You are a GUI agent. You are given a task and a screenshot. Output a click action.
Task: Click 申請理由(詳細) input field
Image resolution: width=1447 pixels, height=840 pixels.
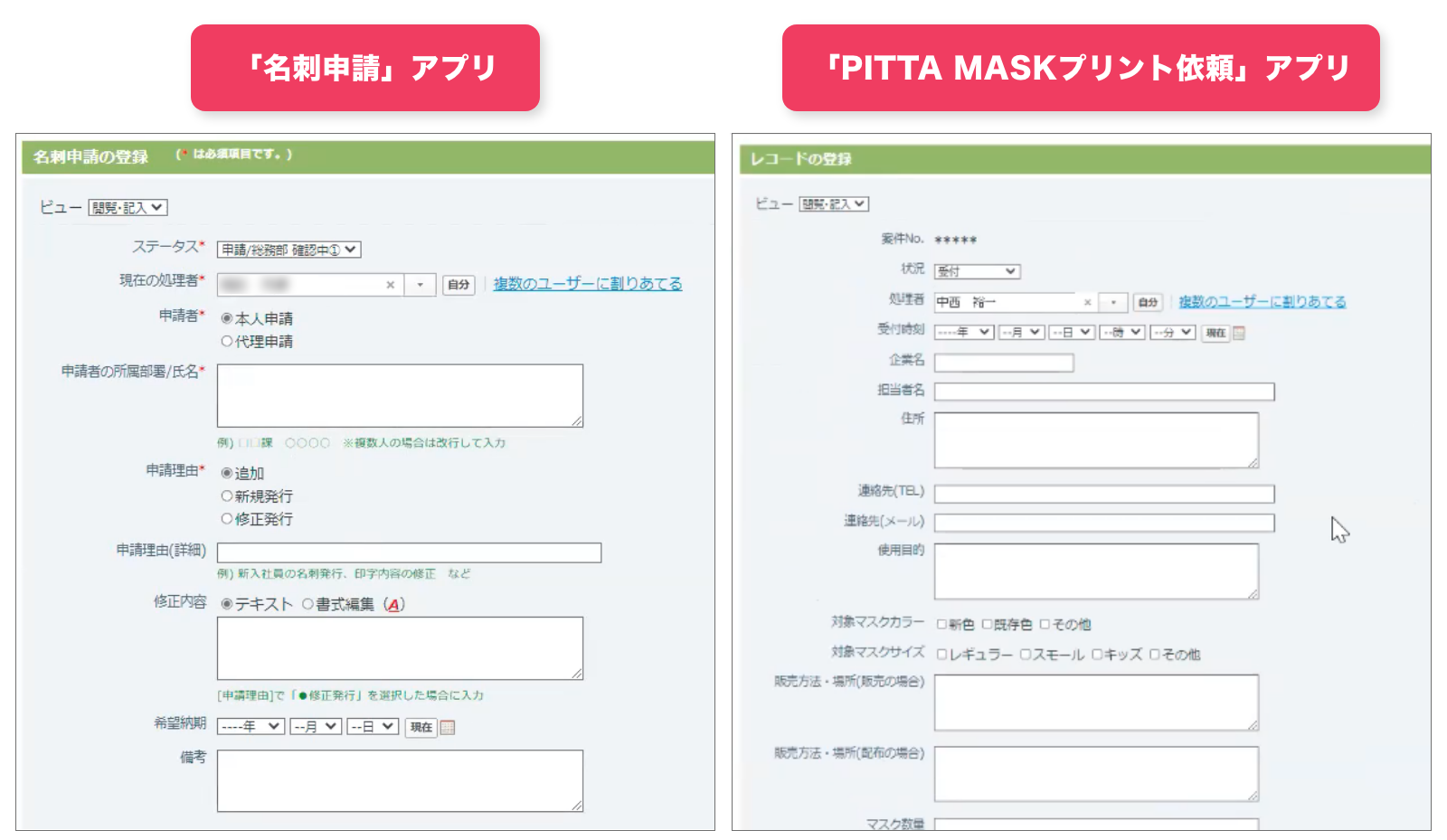(x=409, y=553)
